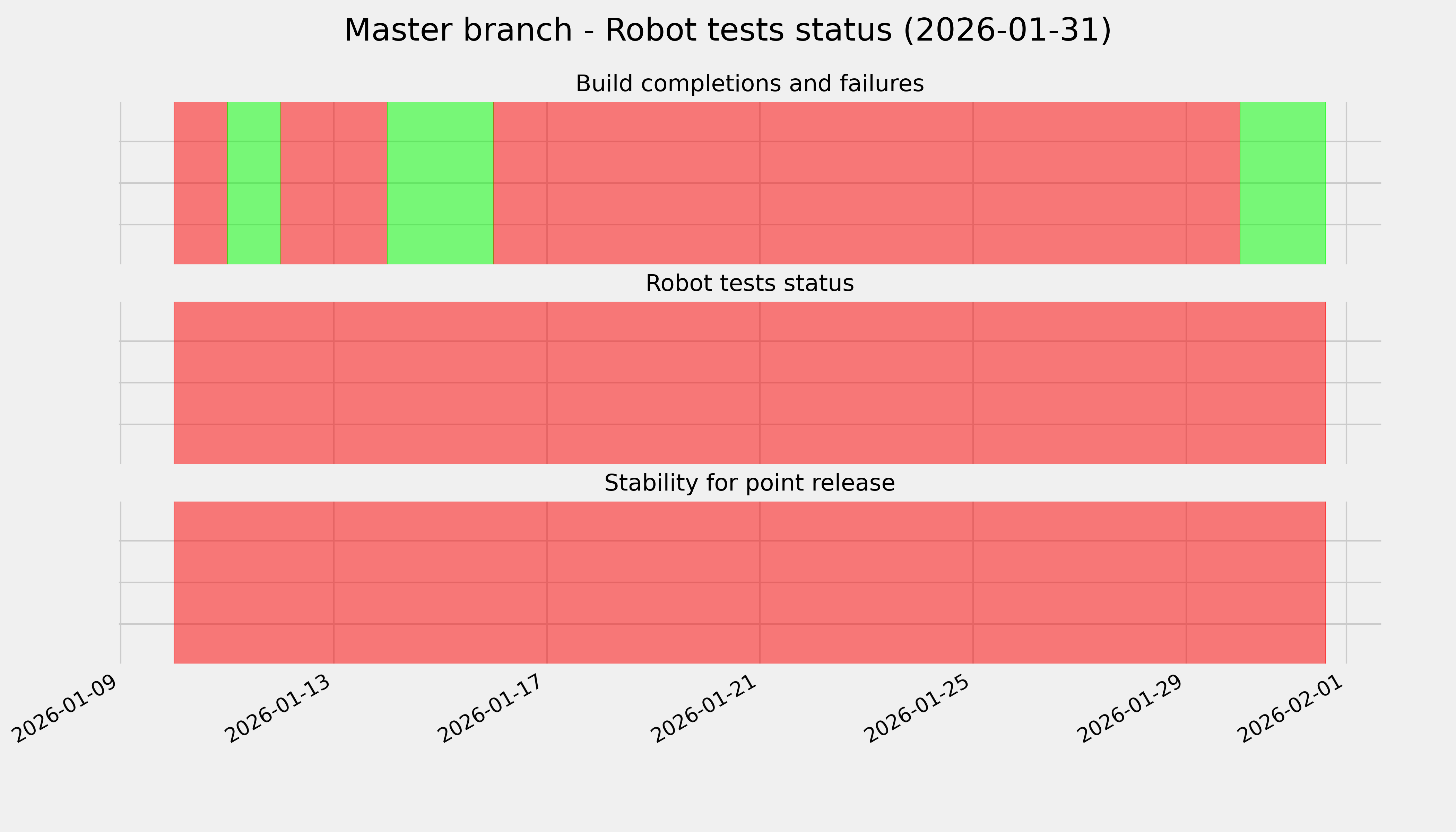Select the red bar in the Stability chart
The width and height of the screenshot is (1456, 832).
(749, 582)
